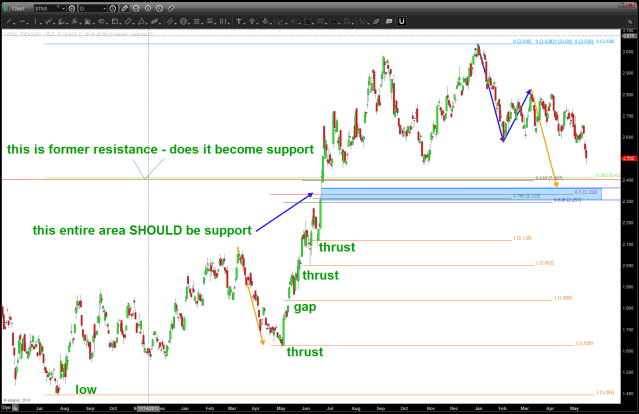This screenshot has height=414, width=639.
Task: Click the up arrow marker tool
Action: click(252, 21)
